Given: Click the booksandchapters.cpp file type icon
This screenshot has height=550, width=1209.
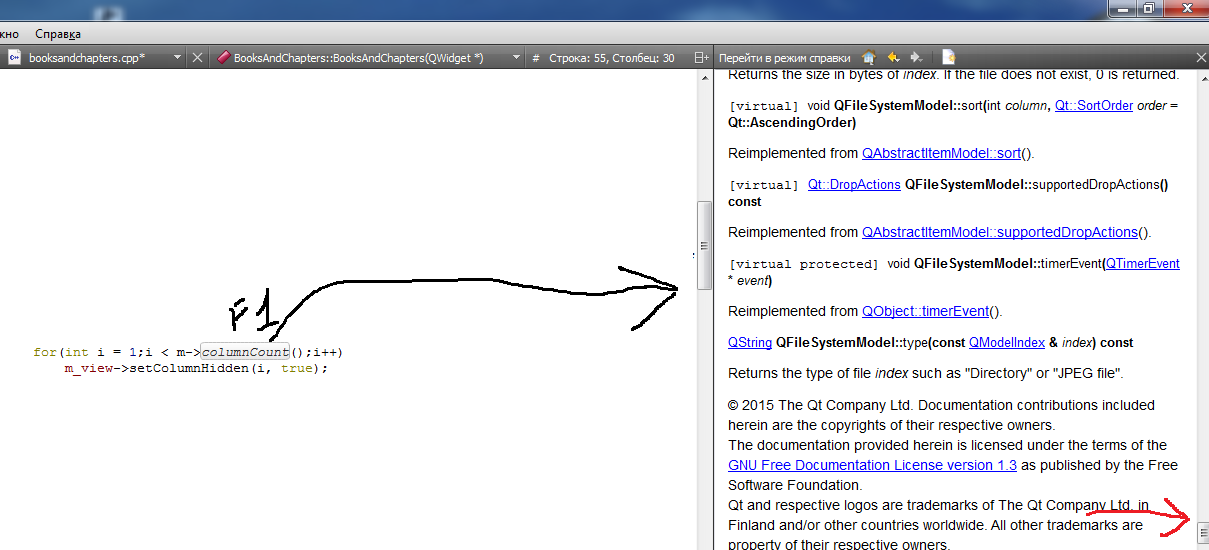Looking at the screenshot, I should click(x=14, y=58).
